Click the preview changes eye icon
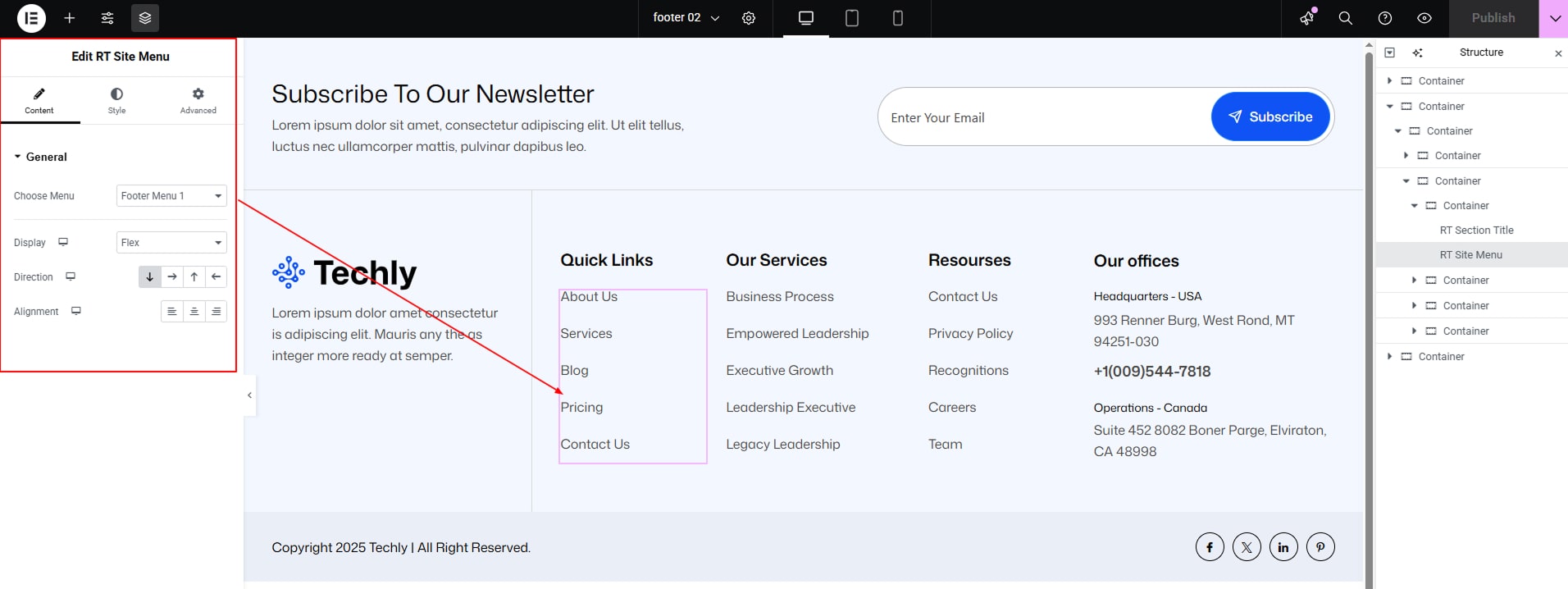The width and height of the screenshot is (1568, 589). [1424, 18]
